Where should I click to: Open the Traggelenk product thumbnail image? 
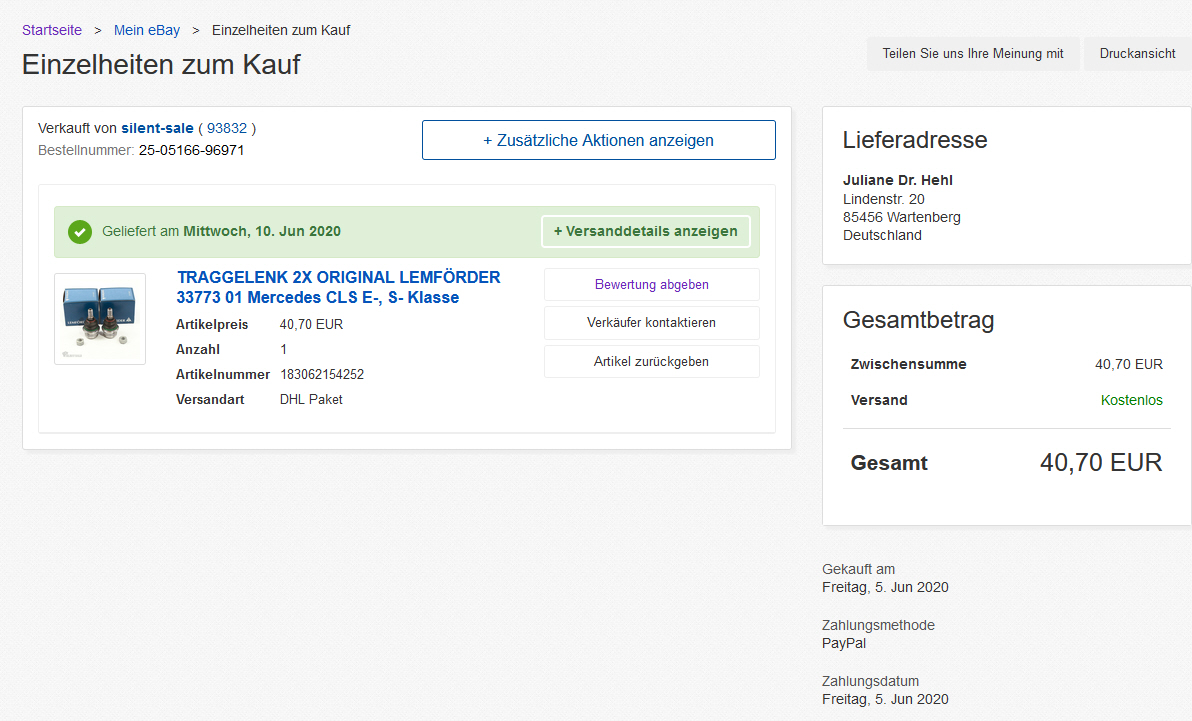(100, 319)
